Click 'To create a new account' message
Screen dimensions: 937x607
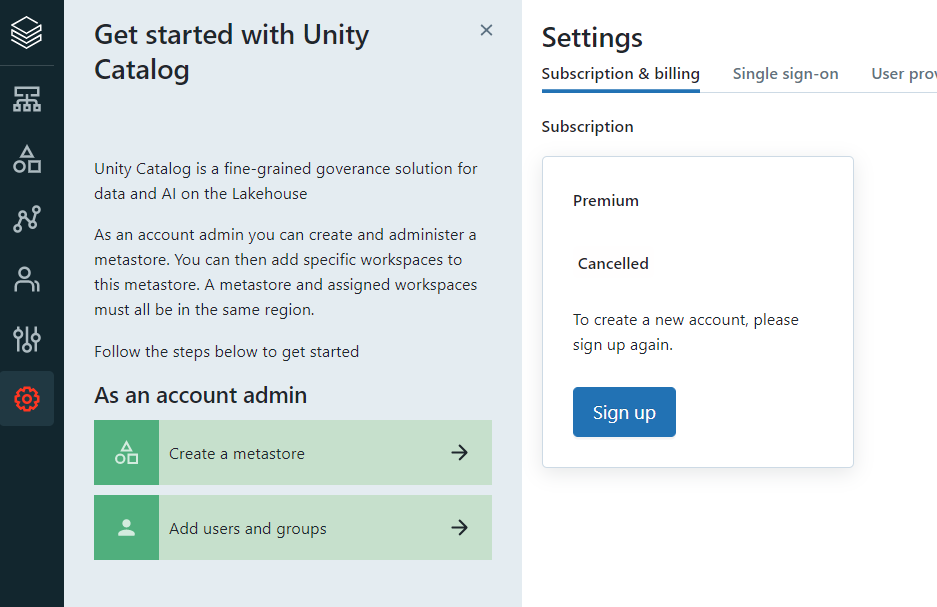click(685, 332)
